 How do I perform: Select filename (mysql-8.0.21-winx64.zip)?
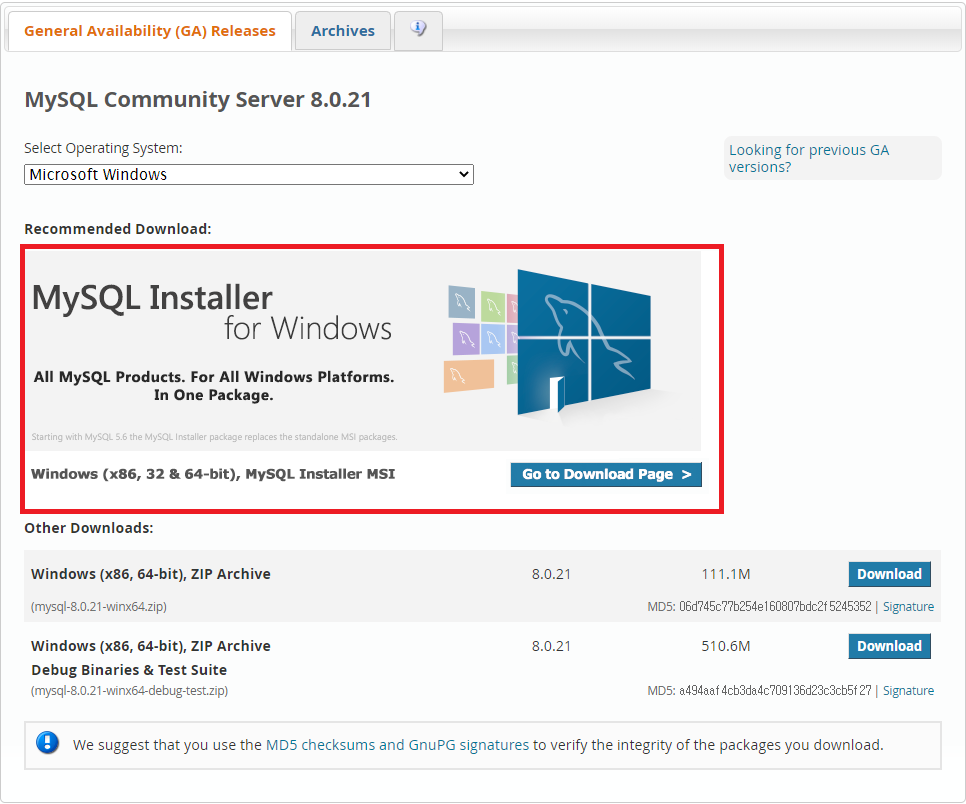coord(99,607)
